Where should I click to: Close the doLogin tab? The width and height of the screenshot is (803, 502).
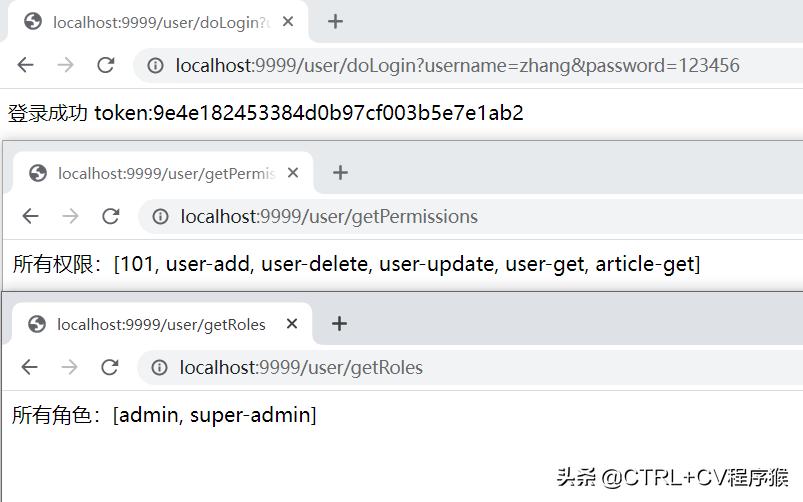pyautogui.click(x=288, y=22)
